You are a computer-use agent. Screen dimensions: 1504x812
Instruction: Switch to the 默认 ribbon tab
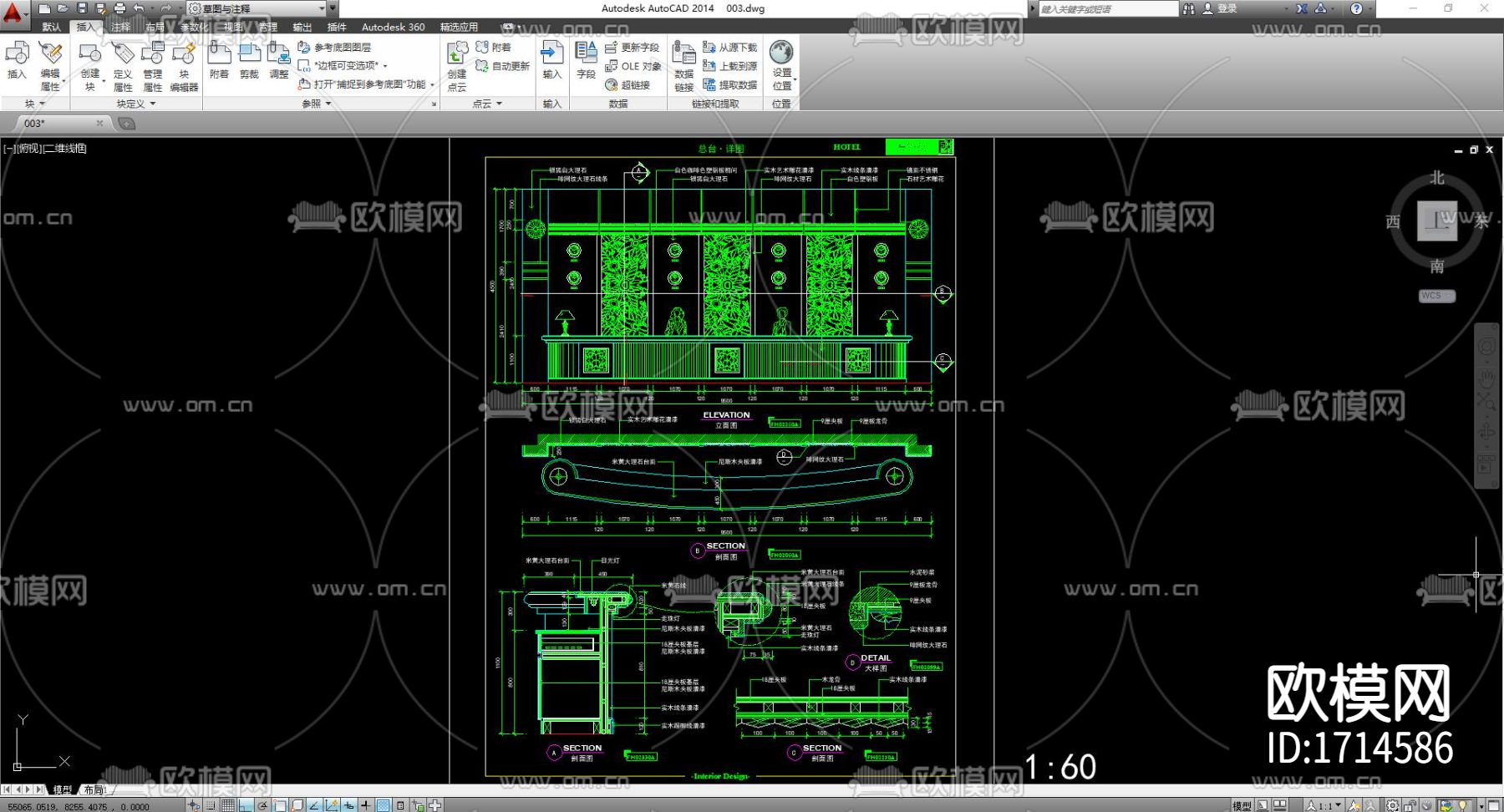click(52, 27)
